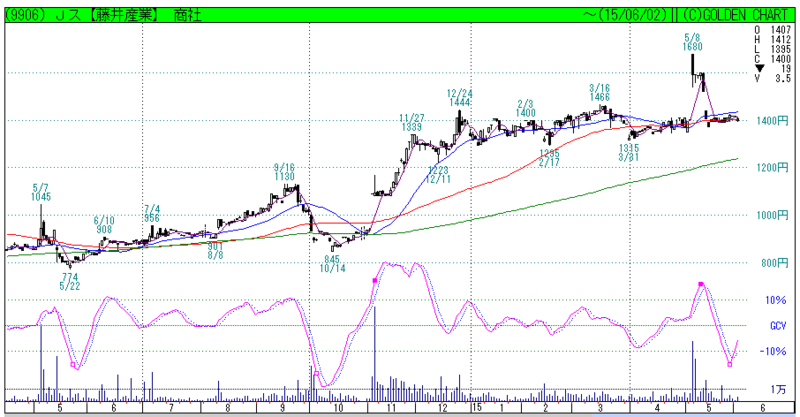Click the GCV indicator label
800x417 pixels.
[778, 326]
